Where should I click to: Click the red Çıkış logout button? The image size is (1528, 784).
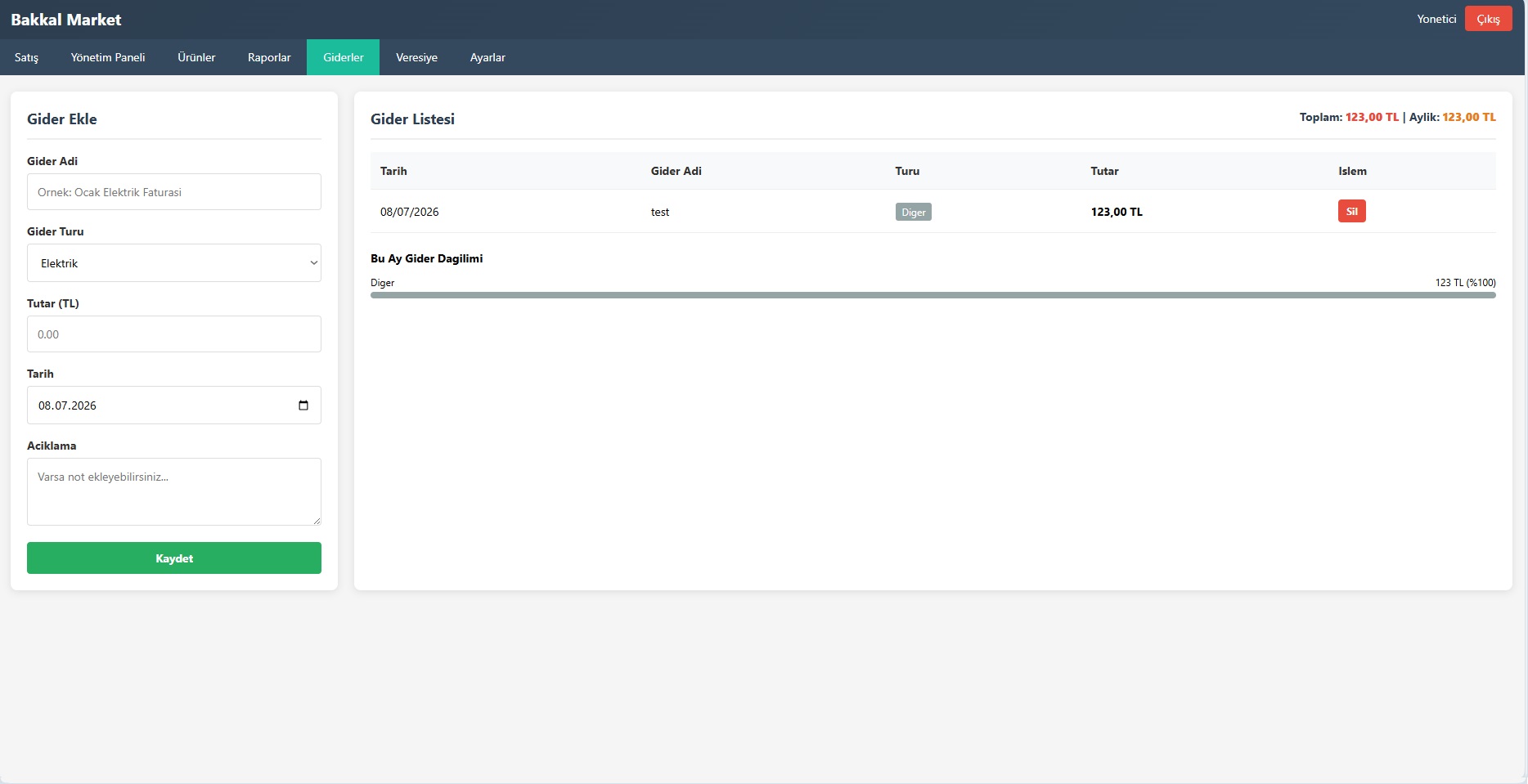tap(1488, 19)
